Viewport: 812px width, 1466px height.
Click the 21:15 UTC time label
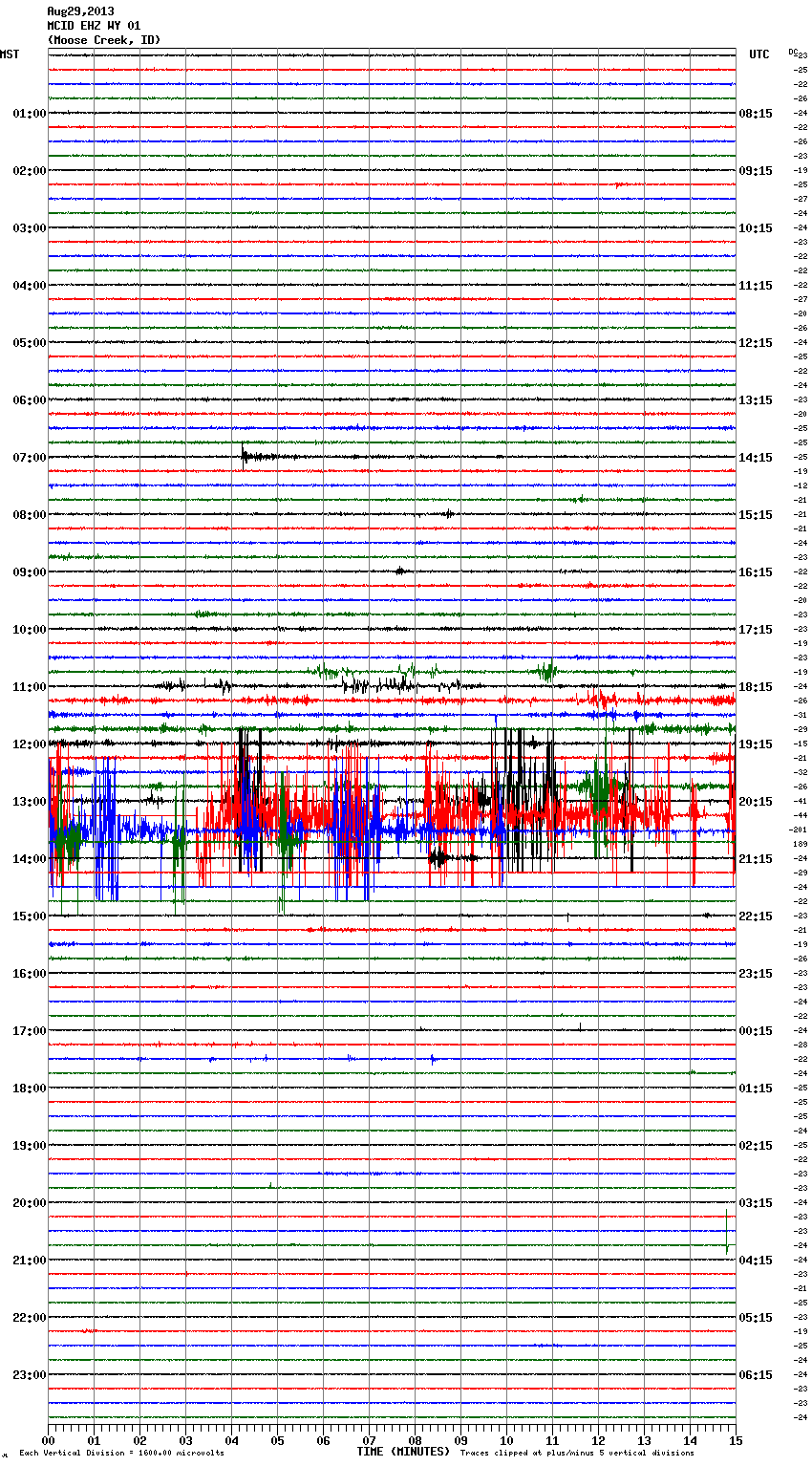(x=756, y=859)
